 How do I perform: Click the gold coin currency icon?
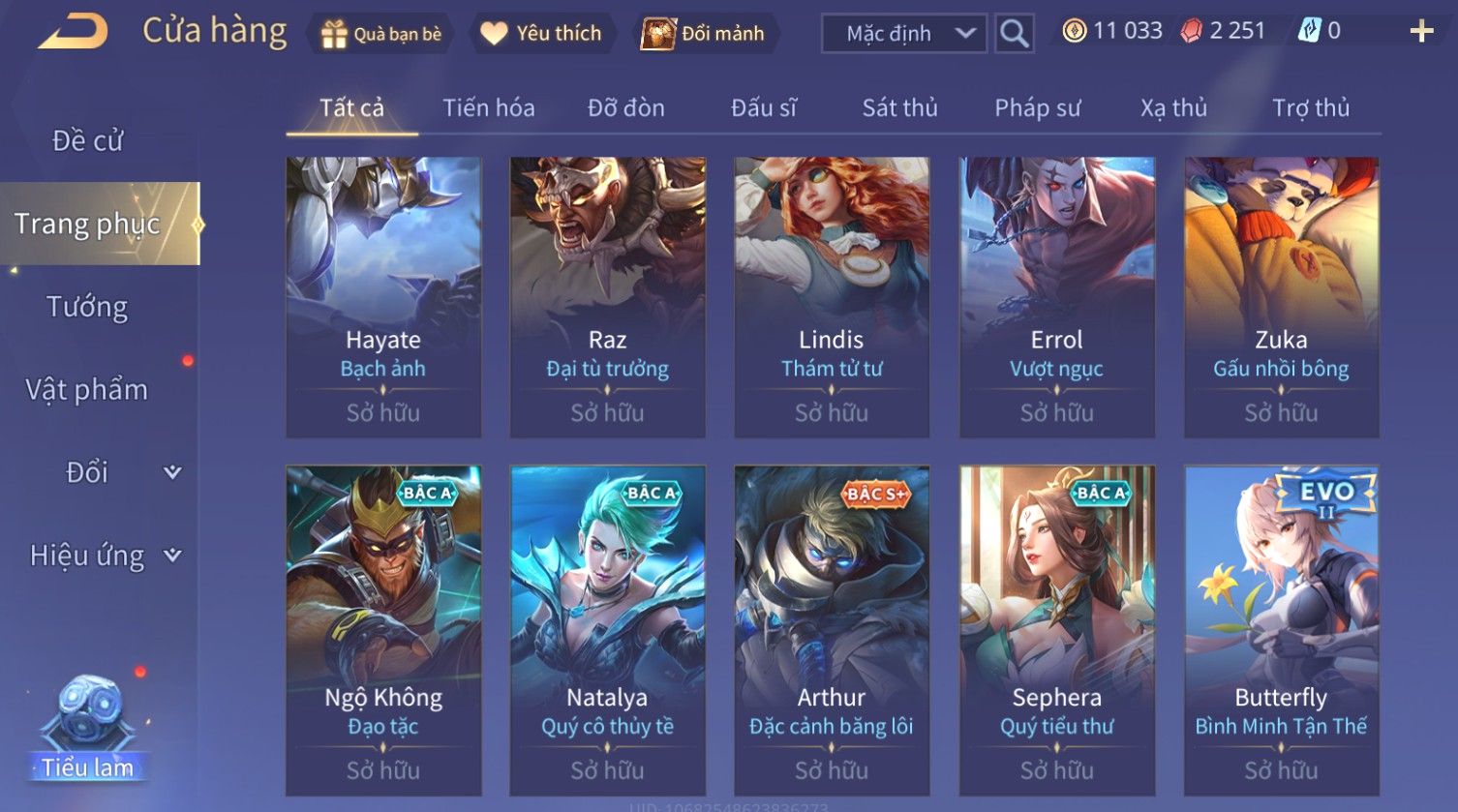[1074, 32]
